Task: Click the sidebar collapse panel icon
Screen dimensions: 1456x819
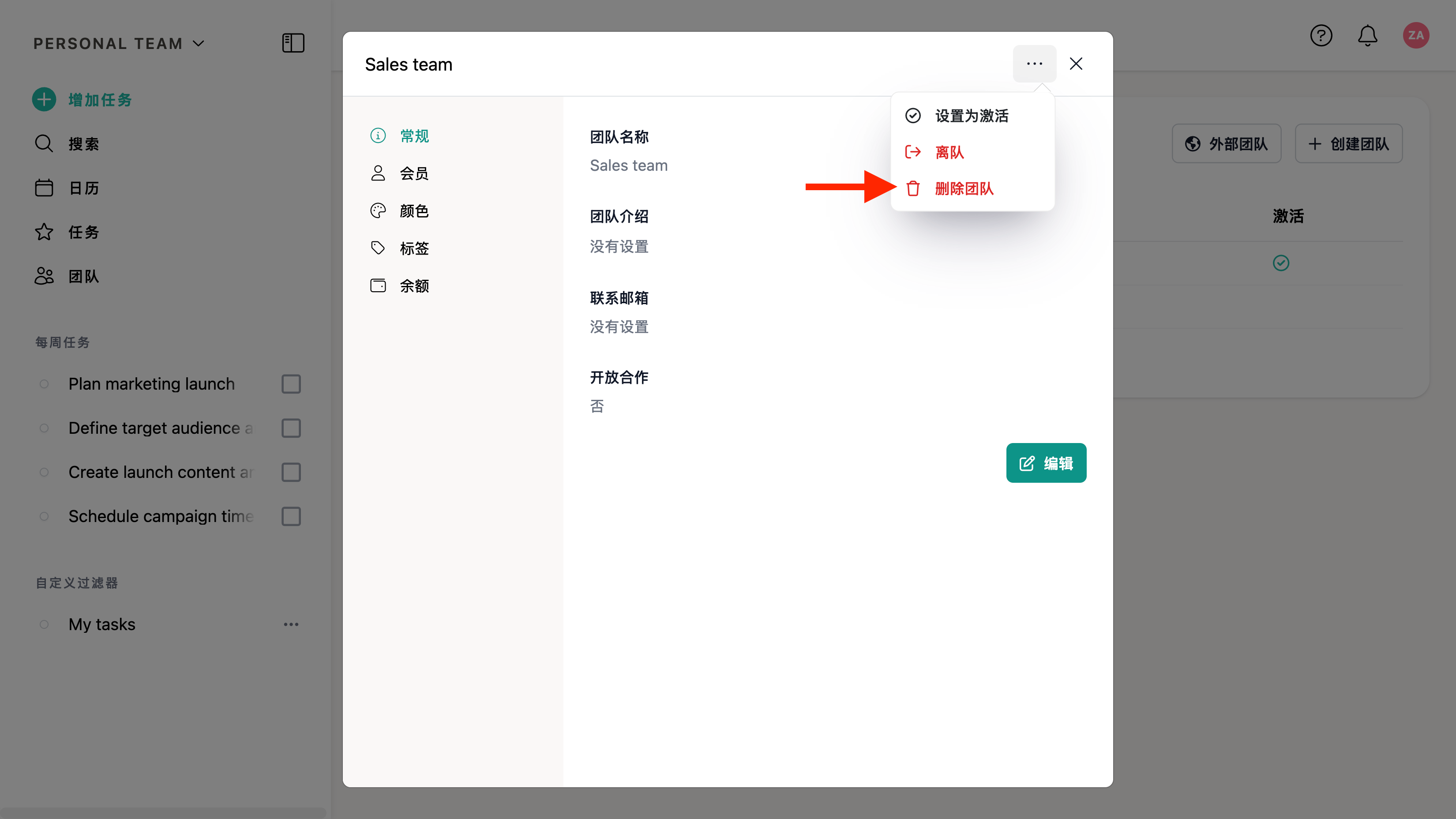Action: (293, 43)
